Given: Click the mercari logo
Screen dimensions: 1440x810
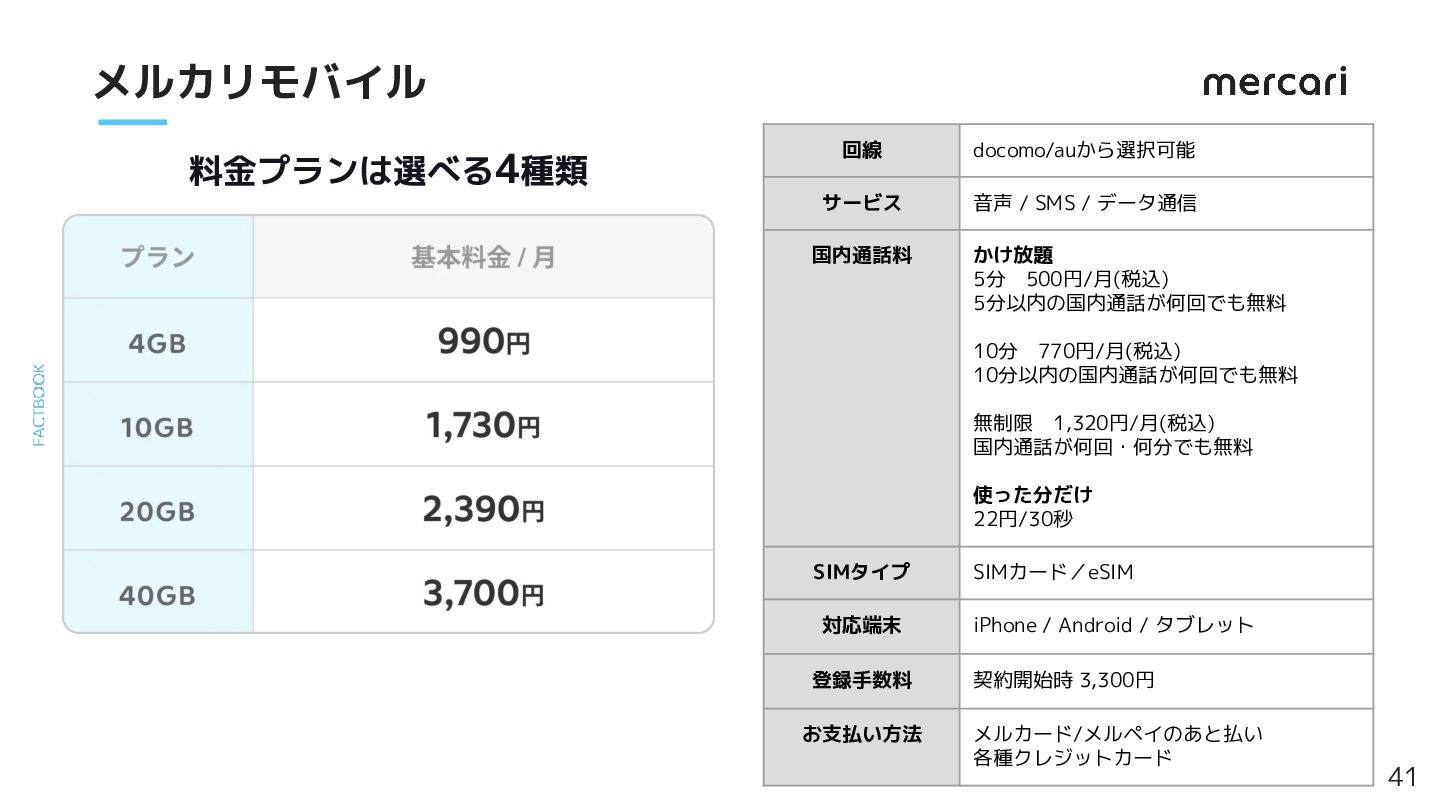Looking at the screenshot, I should tap(1275, 82).
